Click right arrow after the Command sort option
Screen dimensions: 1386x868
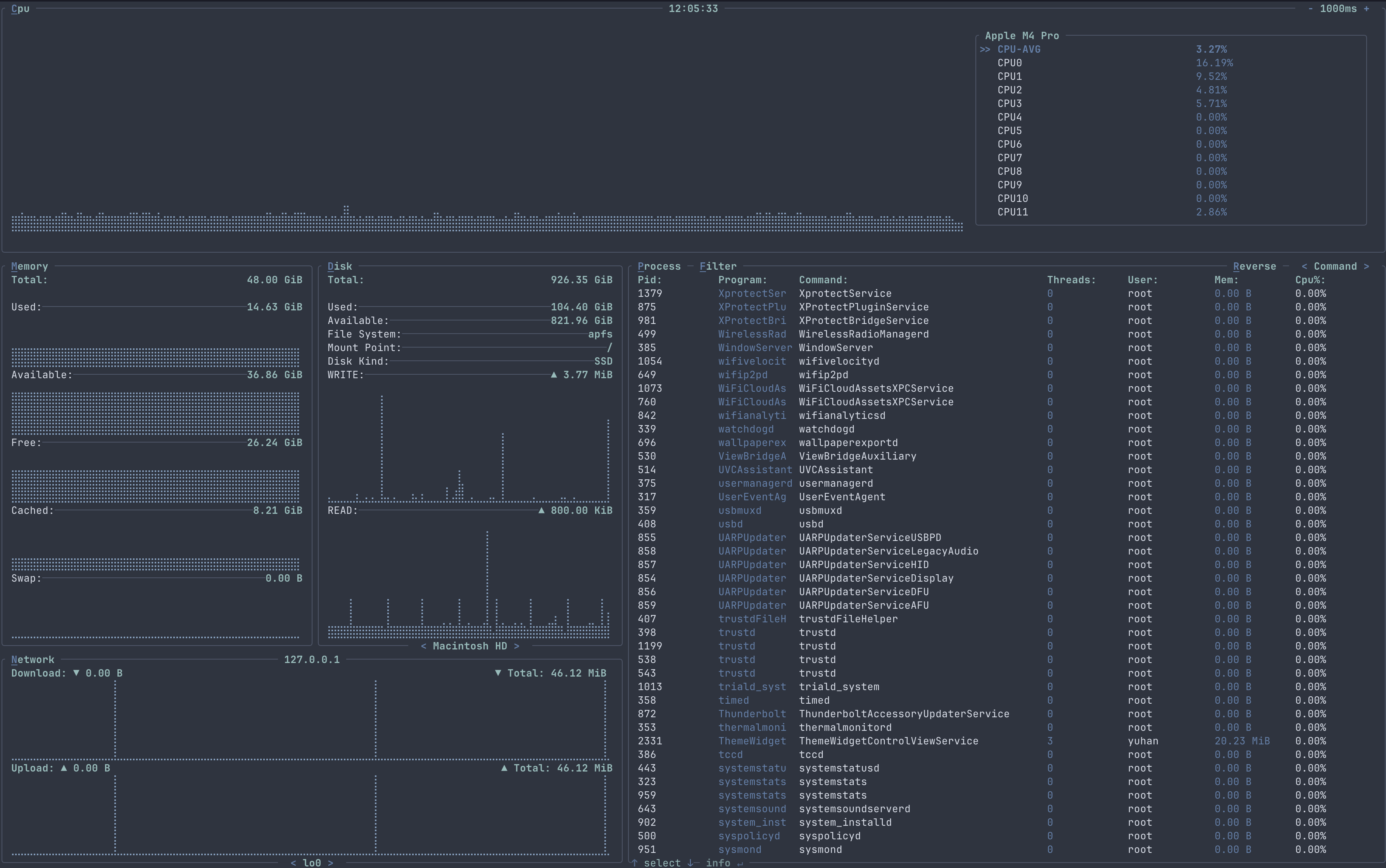[x=1367, y=266]
